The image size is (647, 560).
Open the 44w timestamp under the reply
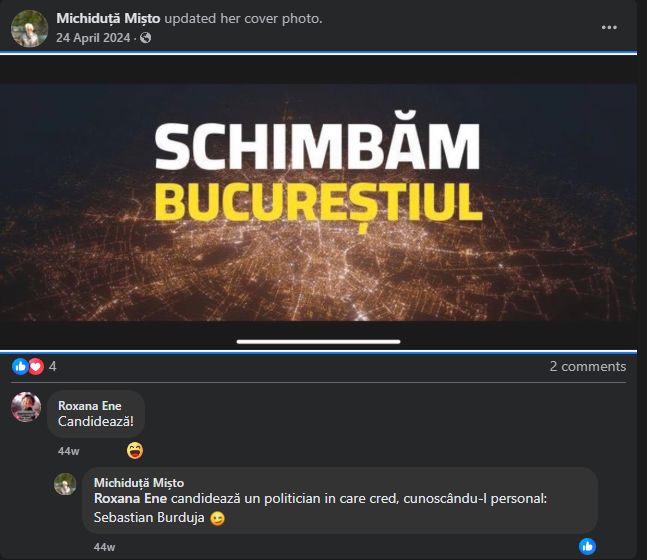[104, 547]
